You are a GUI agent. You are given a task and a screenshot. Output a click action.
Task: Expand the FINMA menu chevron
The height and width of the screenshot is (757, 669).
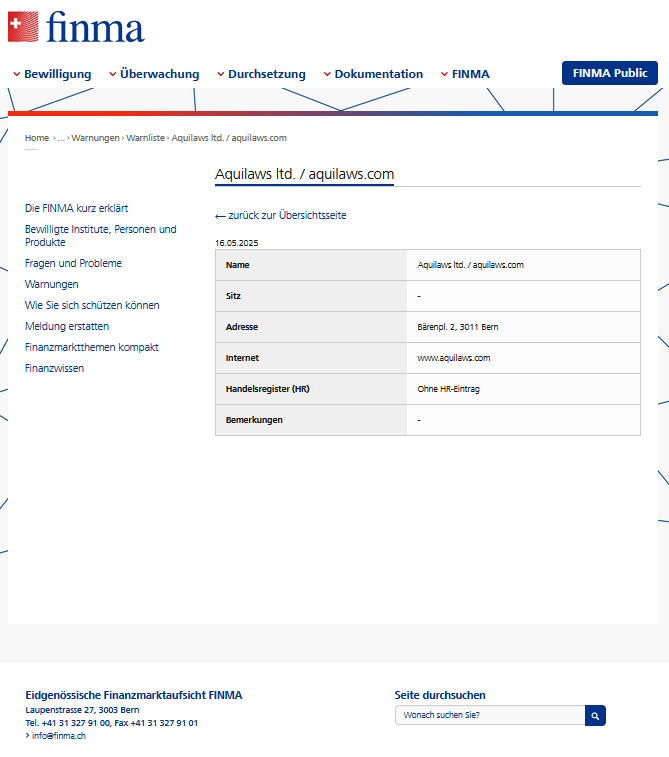point(444,74)
